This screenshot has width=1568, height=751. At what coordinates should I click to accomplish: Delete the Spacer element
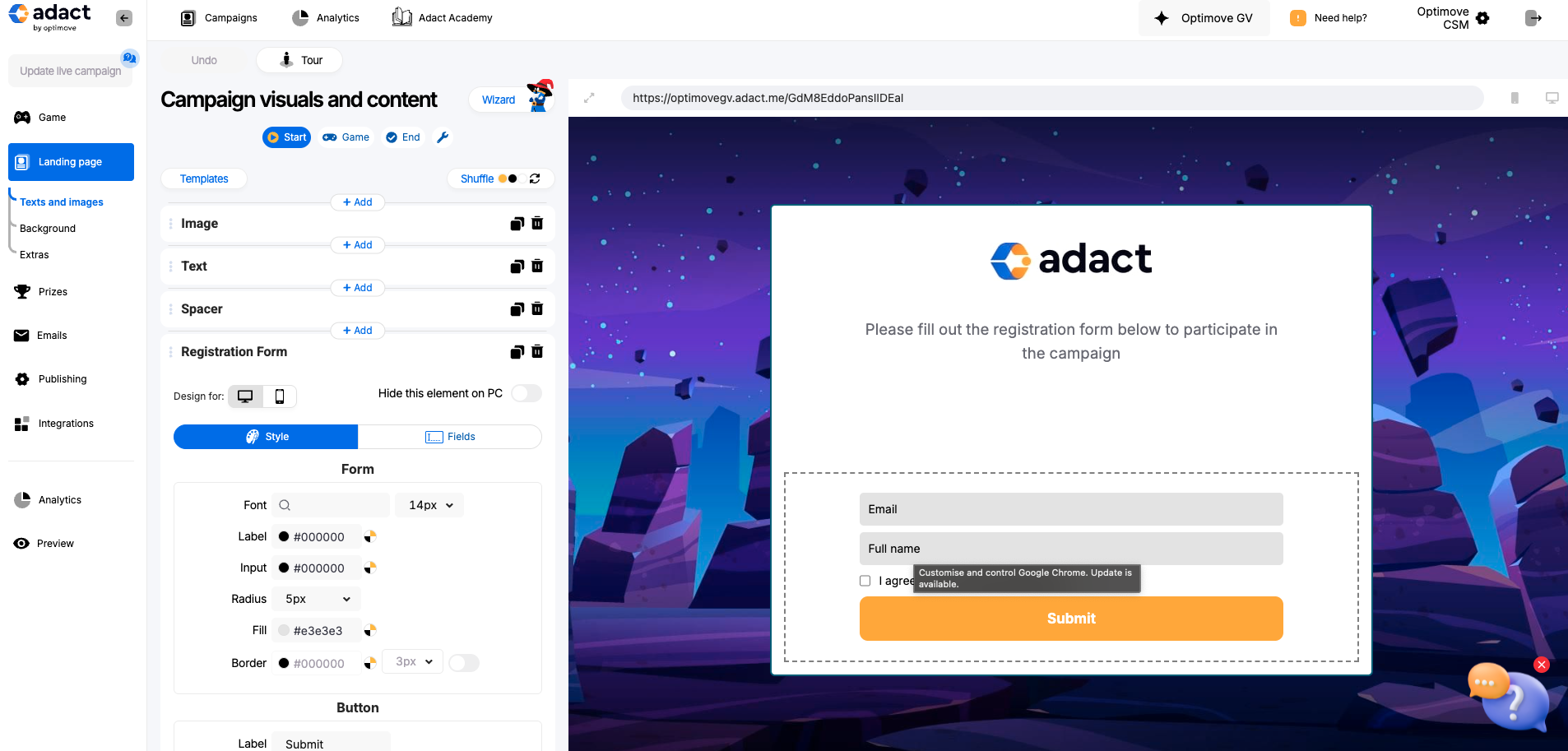[537, 308]
